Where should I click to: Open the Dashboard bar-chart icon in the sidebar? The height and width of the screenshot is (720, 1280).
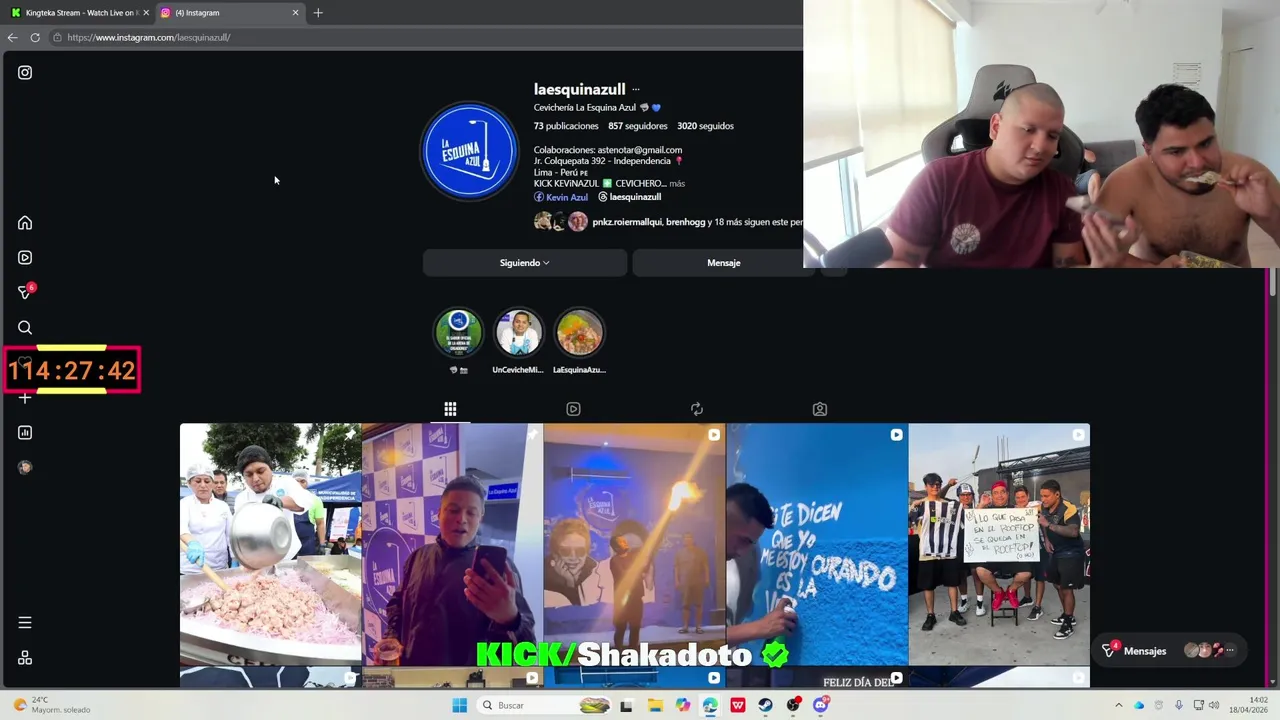[25, 432]
